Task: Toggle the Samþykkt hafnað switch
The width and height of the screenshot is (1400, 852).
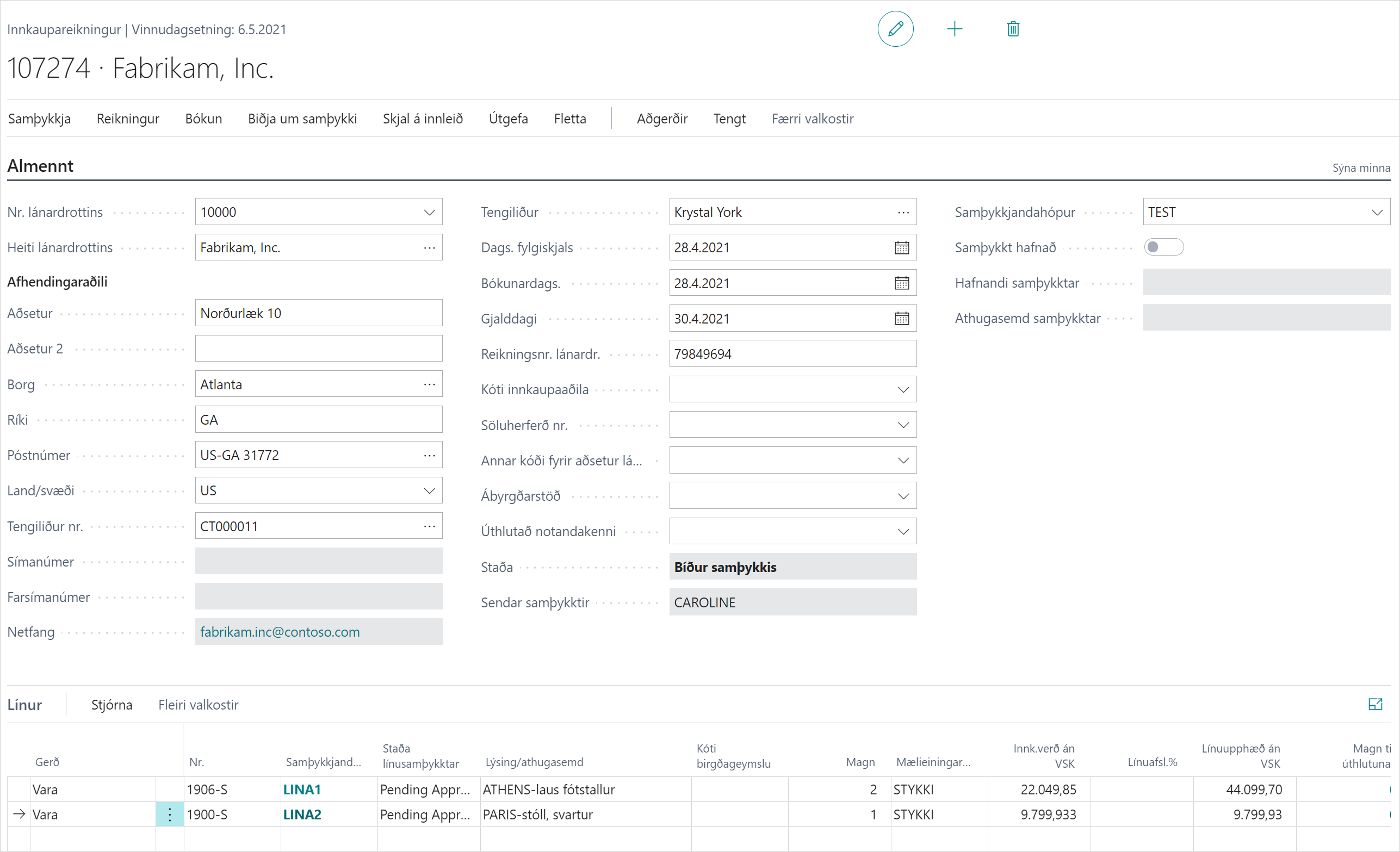Action: point(1163,247)
